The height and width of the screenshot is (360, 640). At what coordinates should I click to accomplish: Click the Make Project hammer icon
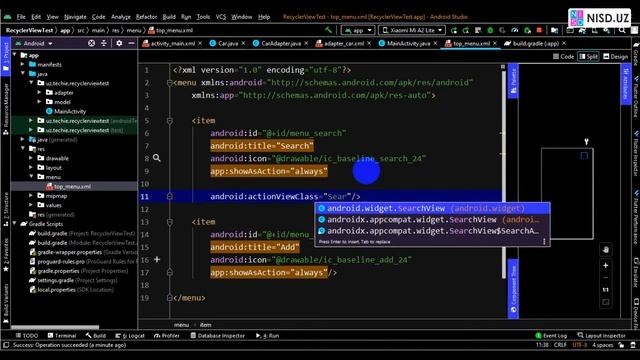pyautogui.click(x=328, y=30)
